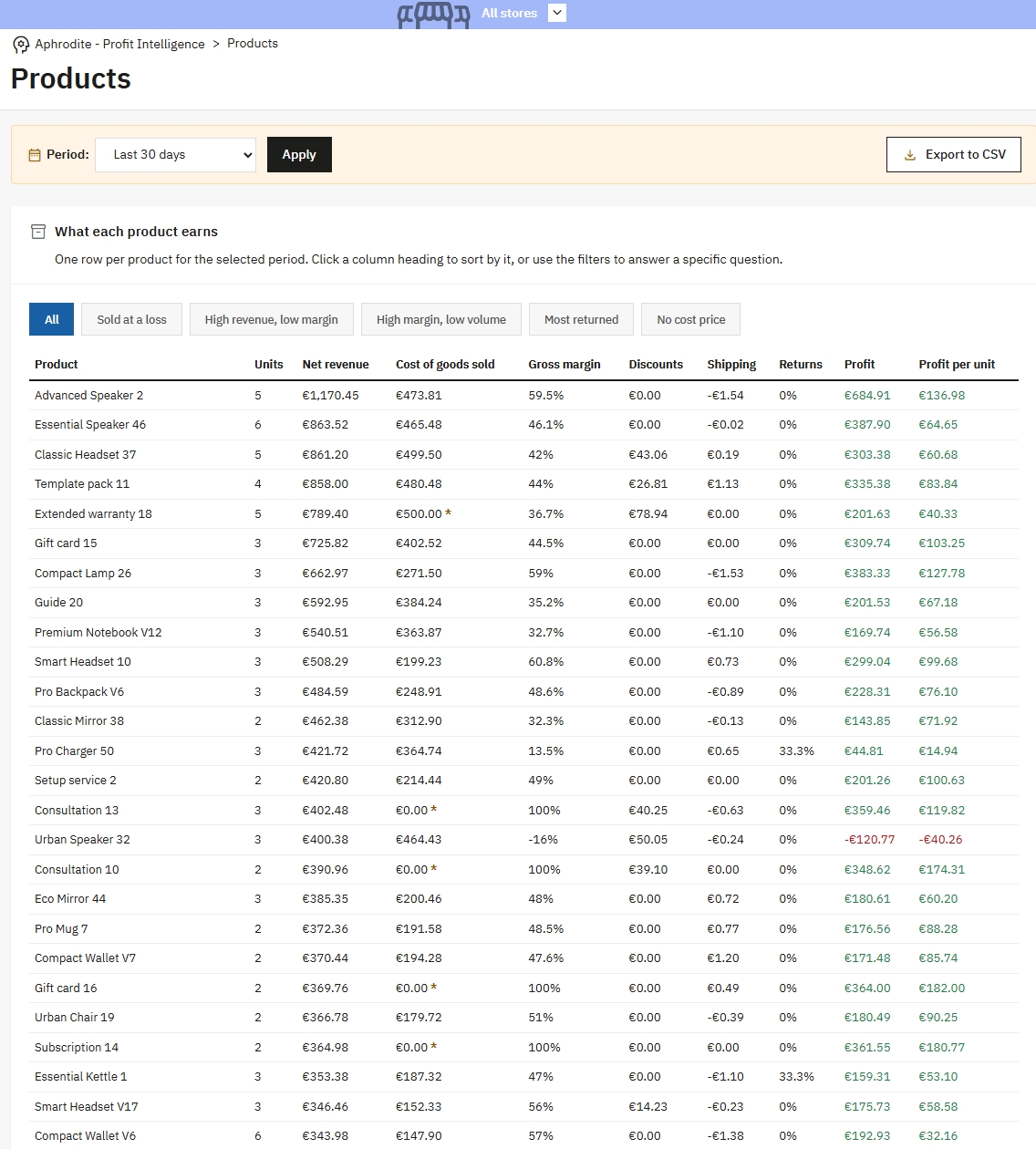This screenshot has width=1036, height=1149.
Task: Sort by Profit per unit heading
Action: [x=957, y=365]
